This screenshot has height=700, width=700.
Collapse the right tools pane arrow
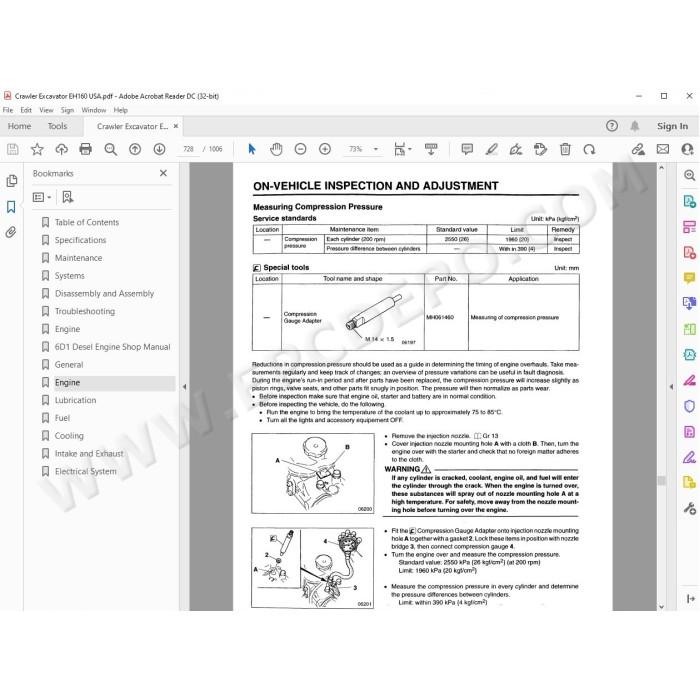pos(671,387)
